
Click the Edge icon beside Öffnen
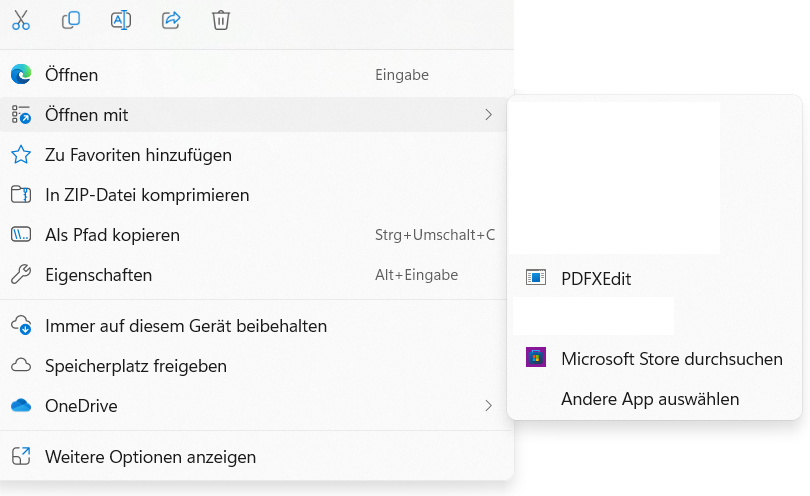point(21,75)
